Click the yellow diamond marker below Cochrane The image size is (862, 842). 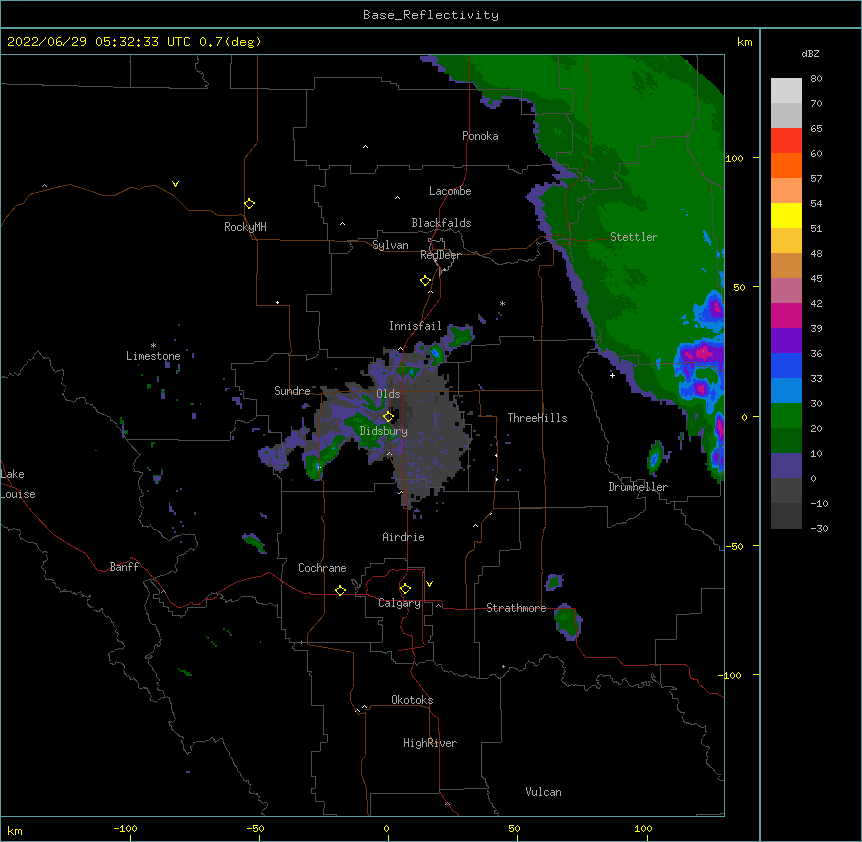click(340, 590)
